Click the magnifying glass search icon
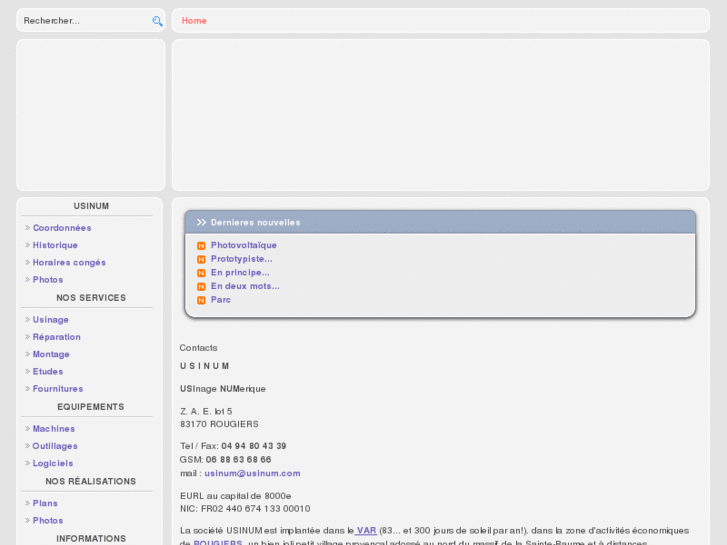The image size is (727, 545). 157,21
